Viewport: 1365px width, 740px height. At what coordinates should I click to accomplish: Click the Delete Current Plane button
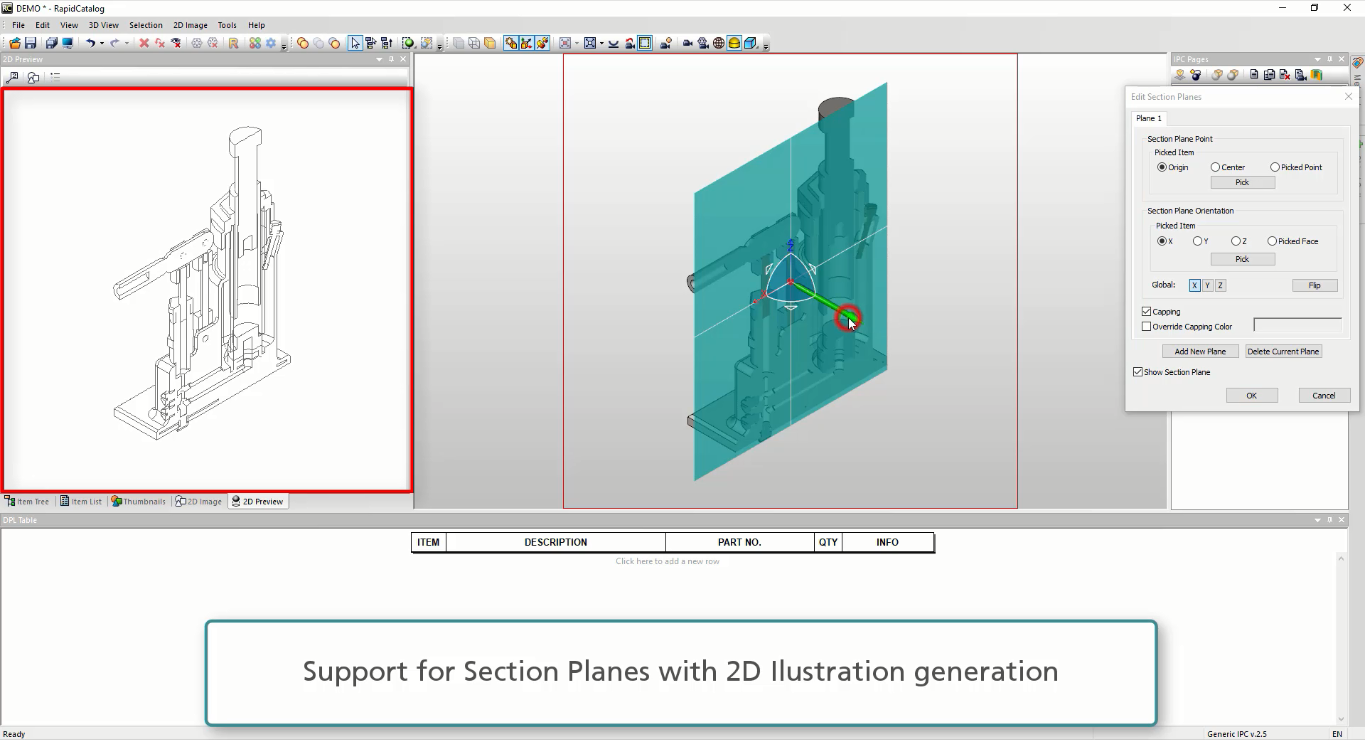pos(1283,351)
